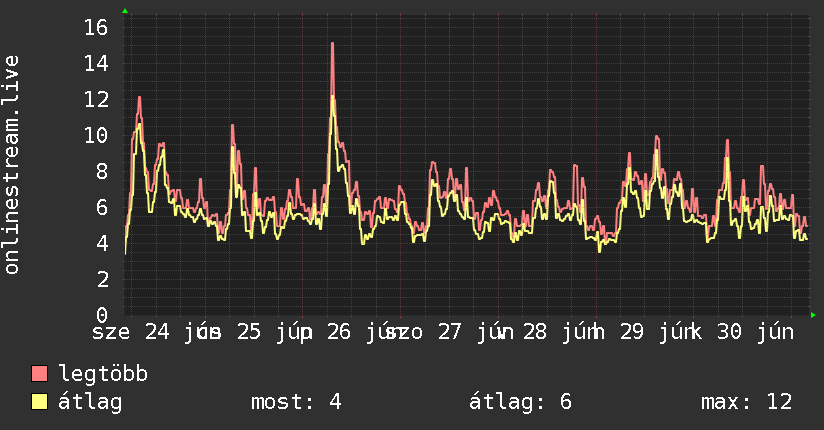Click the green arrow at right end of x-axis
This screenshot has height=430, width=824.
point(813,315)
